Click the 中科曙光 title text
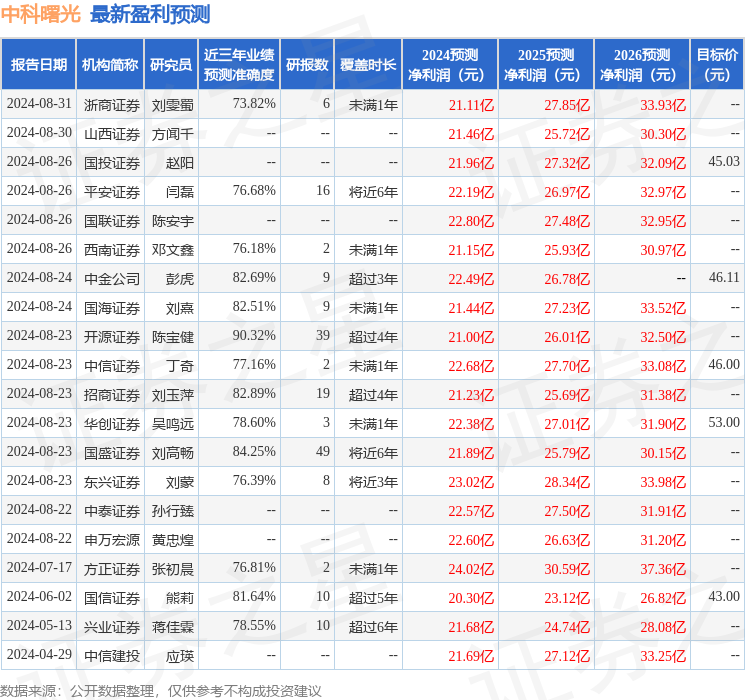 pos(41,14)
